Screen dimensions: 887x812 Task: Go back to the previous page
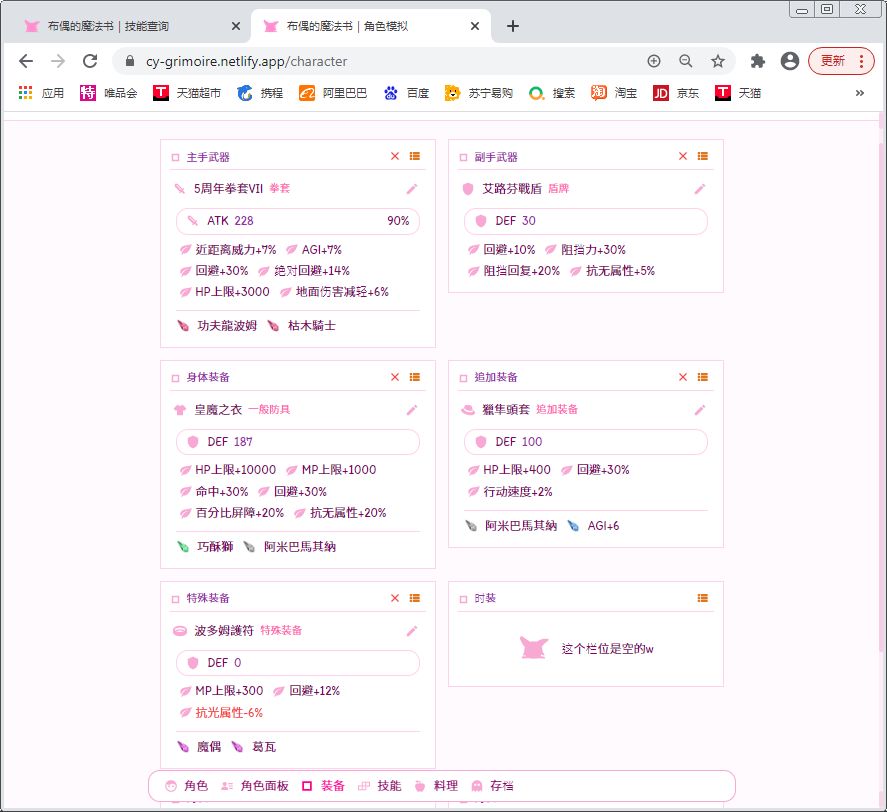click(x=26, y=61)
